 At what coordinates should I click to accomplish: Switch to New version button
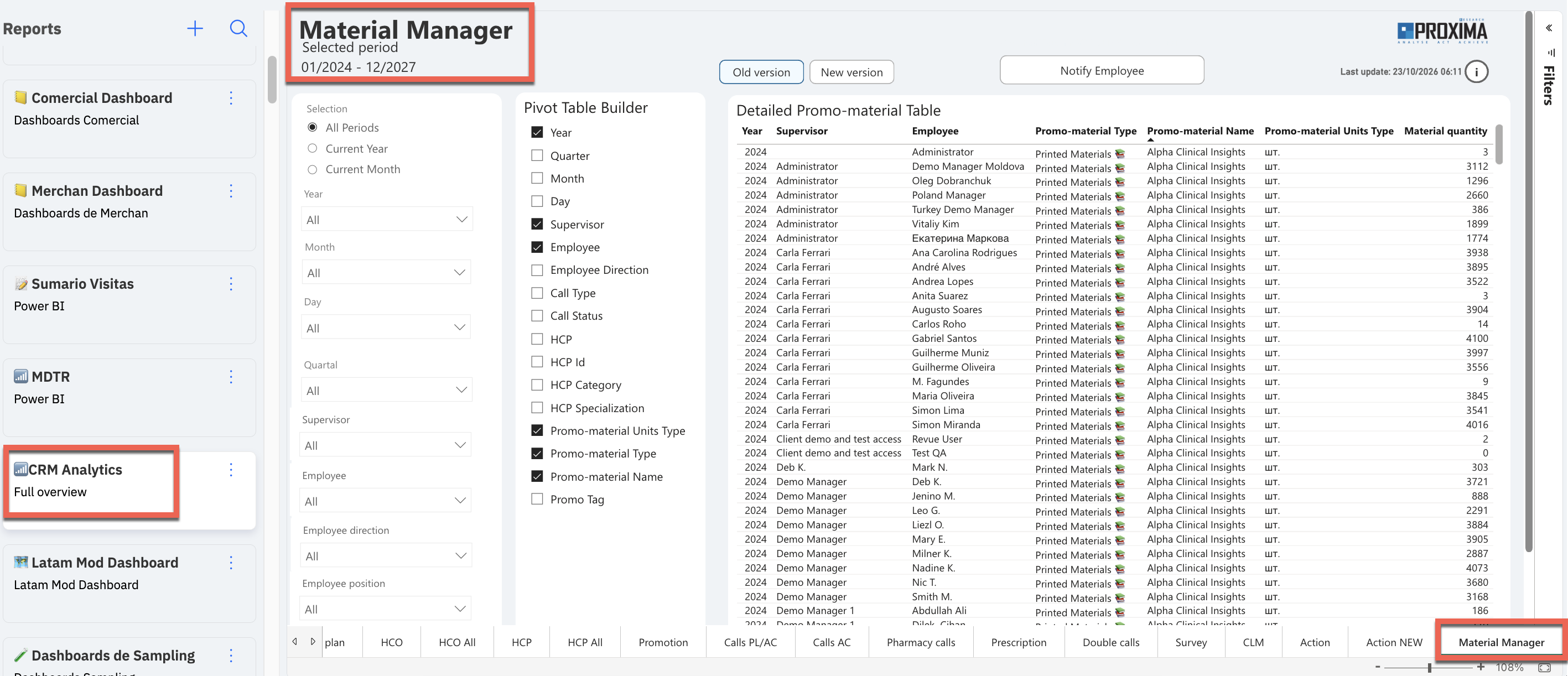pyautogui.click(x=852, y=72)
